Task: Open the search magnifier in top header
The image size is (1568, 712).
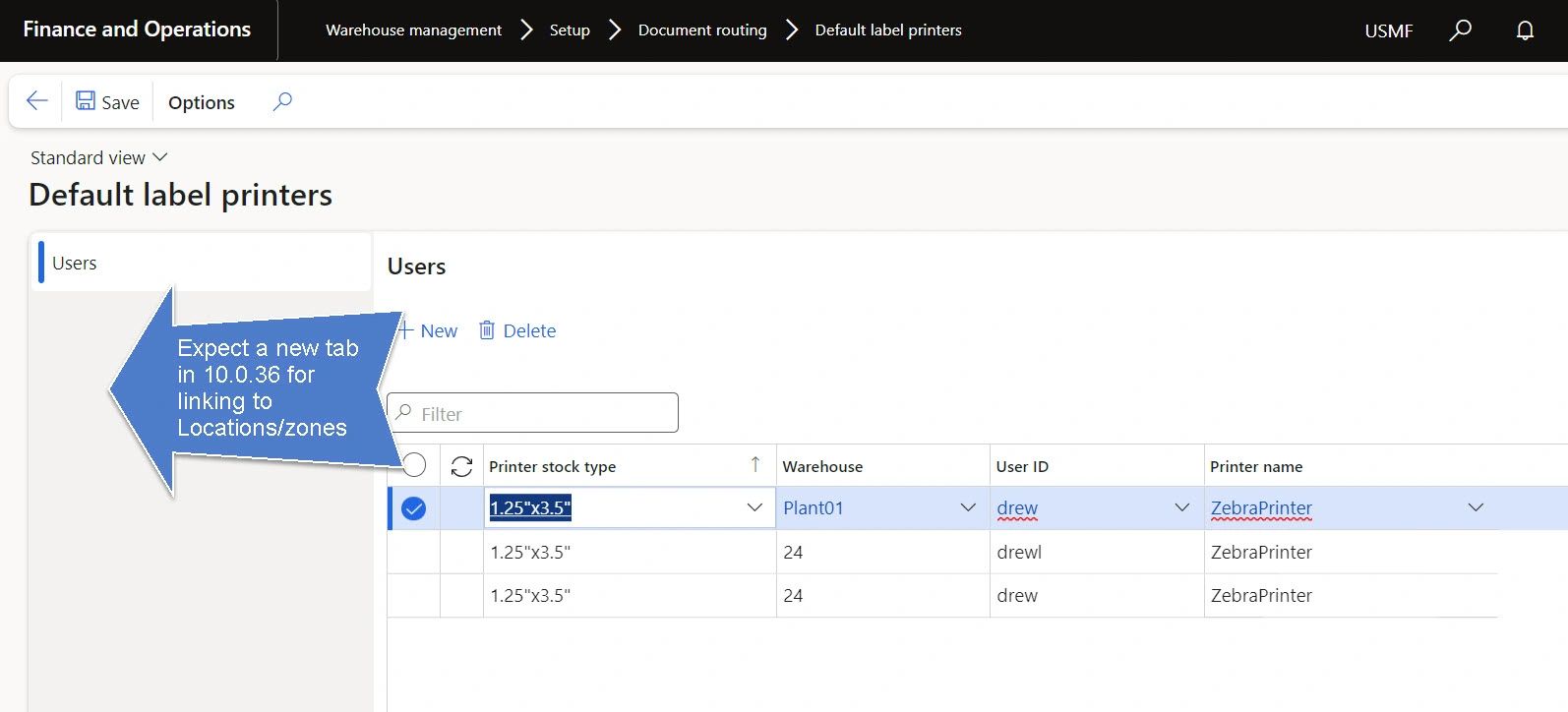Action: tap(1461, 30)
